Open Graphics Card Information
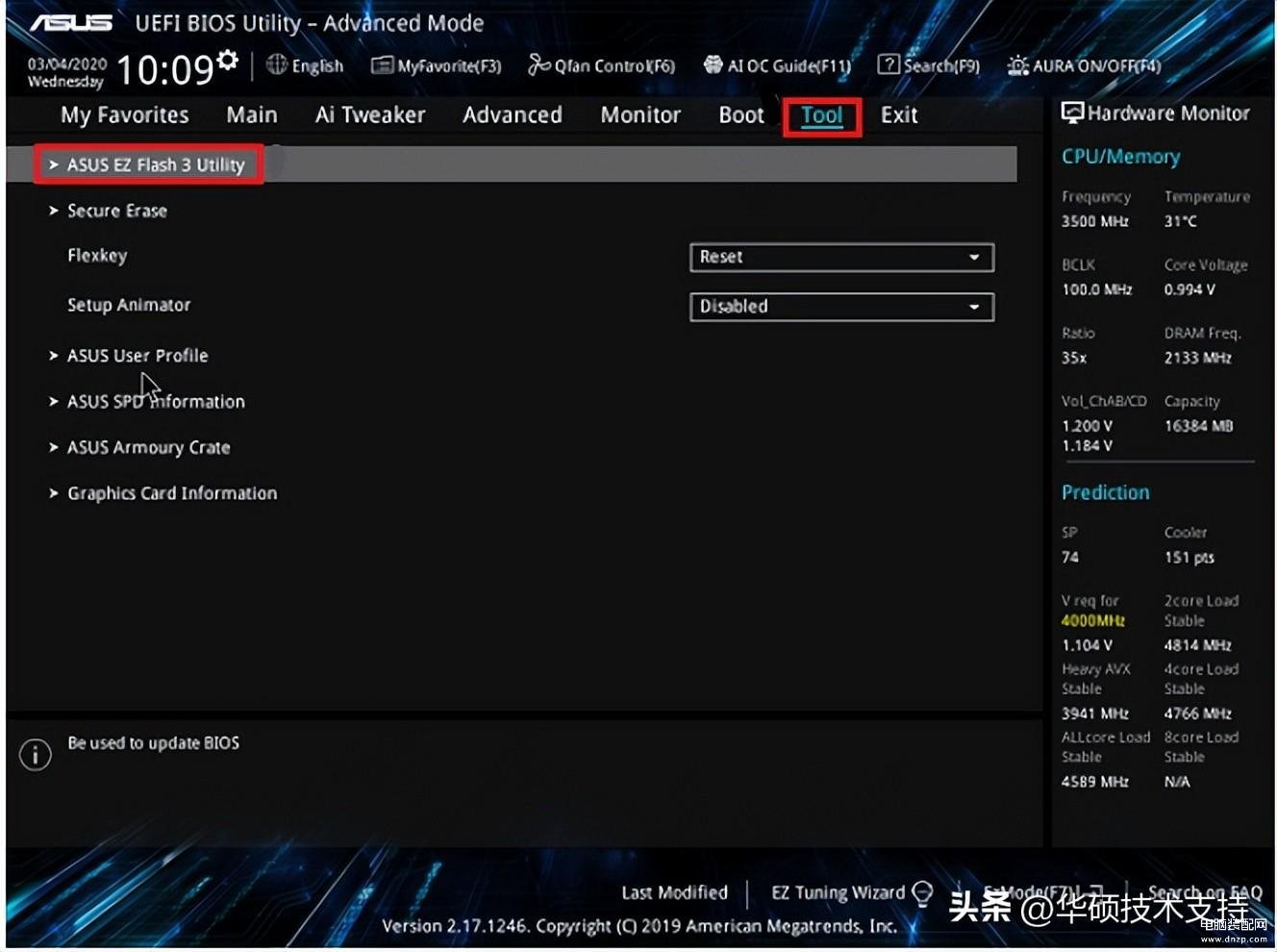Screen dimensions: 1277x952 tap(171, 493)
